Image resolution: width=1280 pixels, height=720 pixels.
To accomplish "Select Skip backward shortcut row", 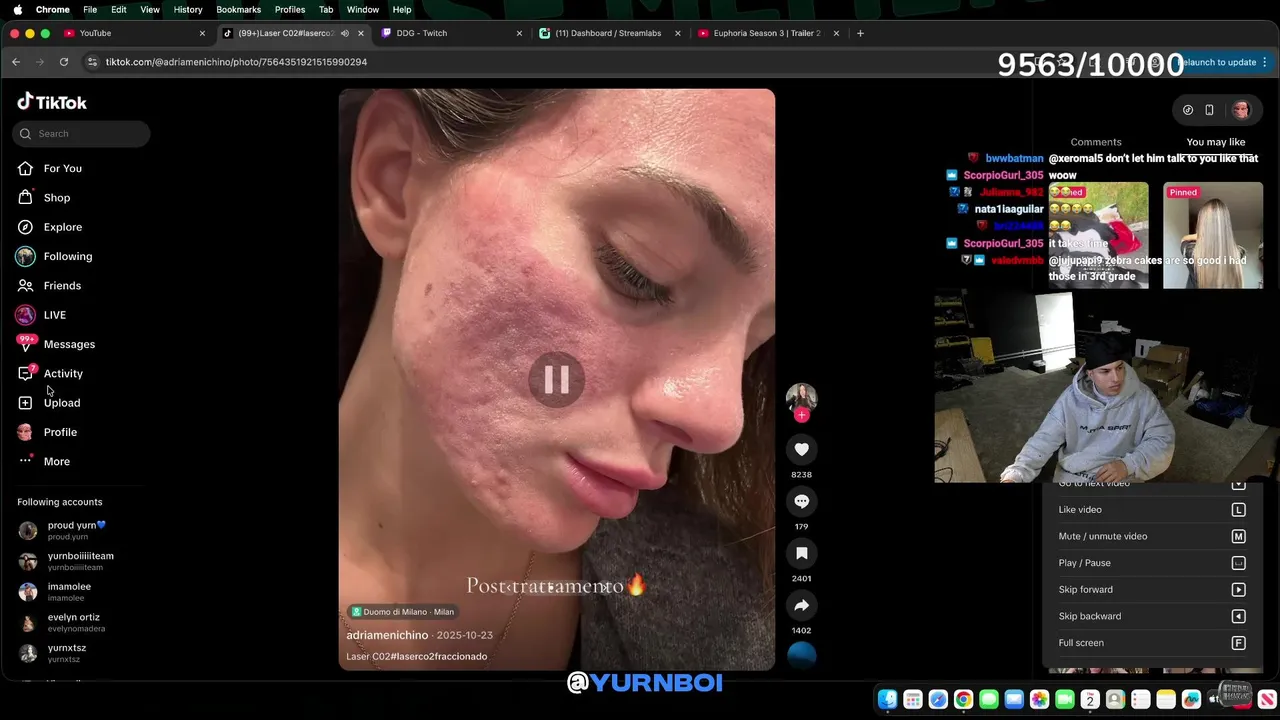I will 1152,616.
